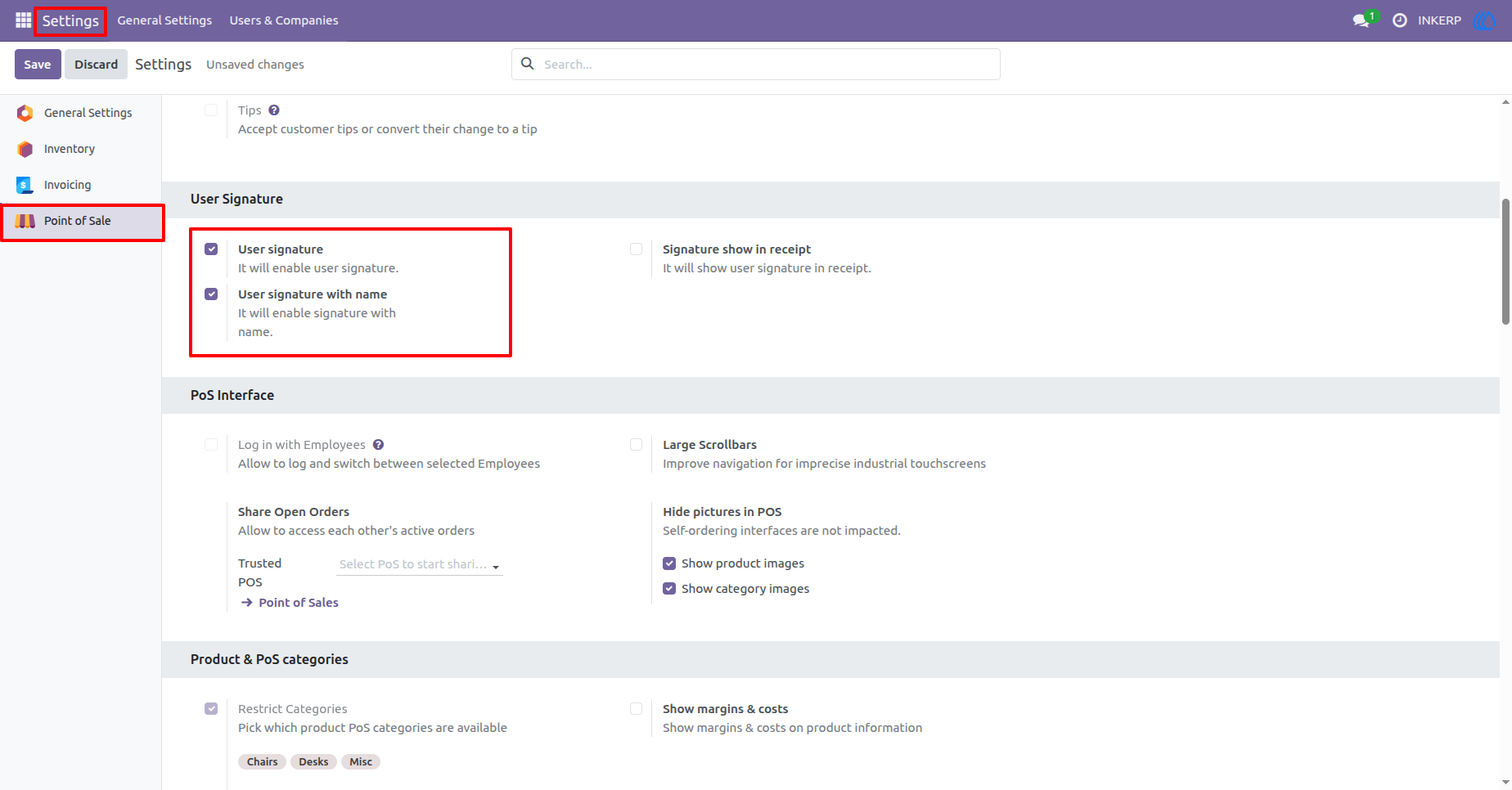
Task: Click the Settings app title
Action: pyautogui.click(x=70, y=20)
